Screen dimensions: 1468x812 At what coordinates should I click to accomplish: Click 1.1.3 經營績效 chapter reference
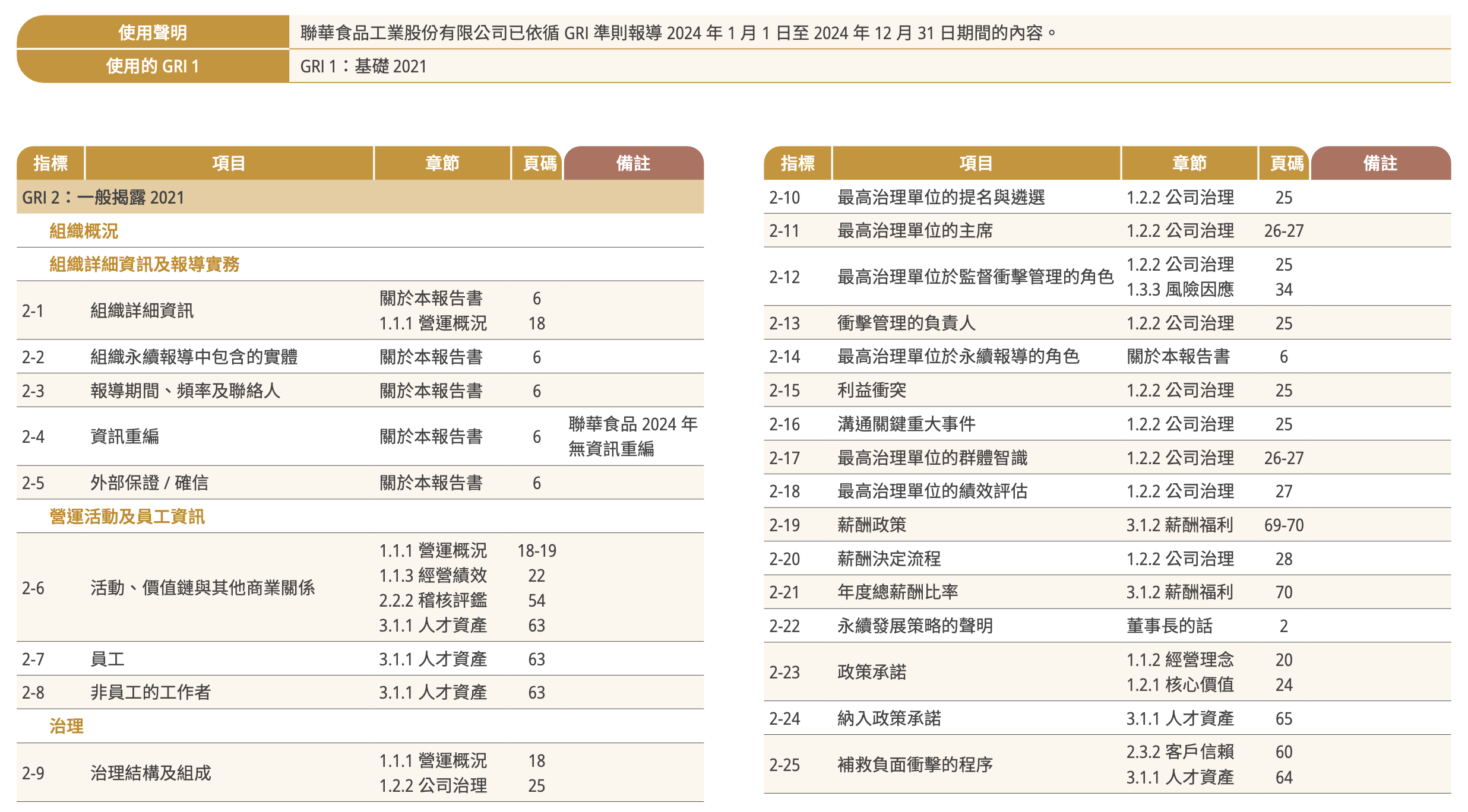[433, 575]
